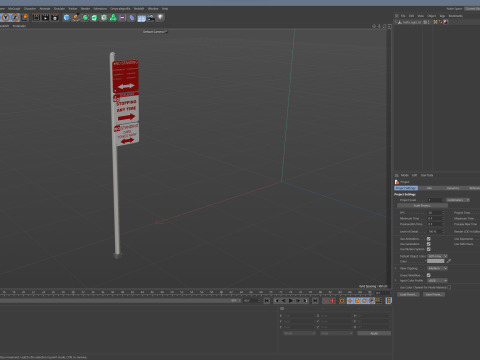Click the FPS input field
The image size is (480, 360).
436,213
